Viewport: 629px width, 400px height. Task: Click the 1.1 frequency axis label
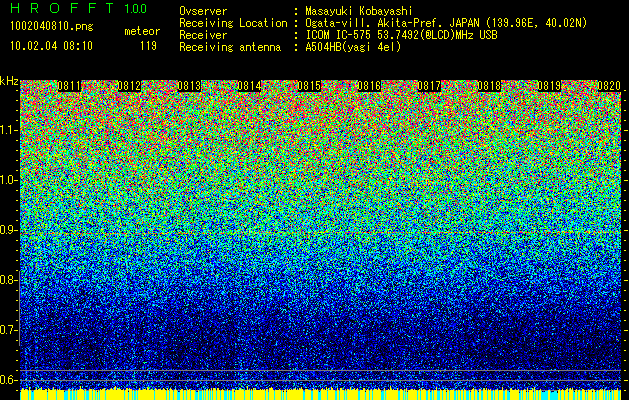tap(9, 130)
